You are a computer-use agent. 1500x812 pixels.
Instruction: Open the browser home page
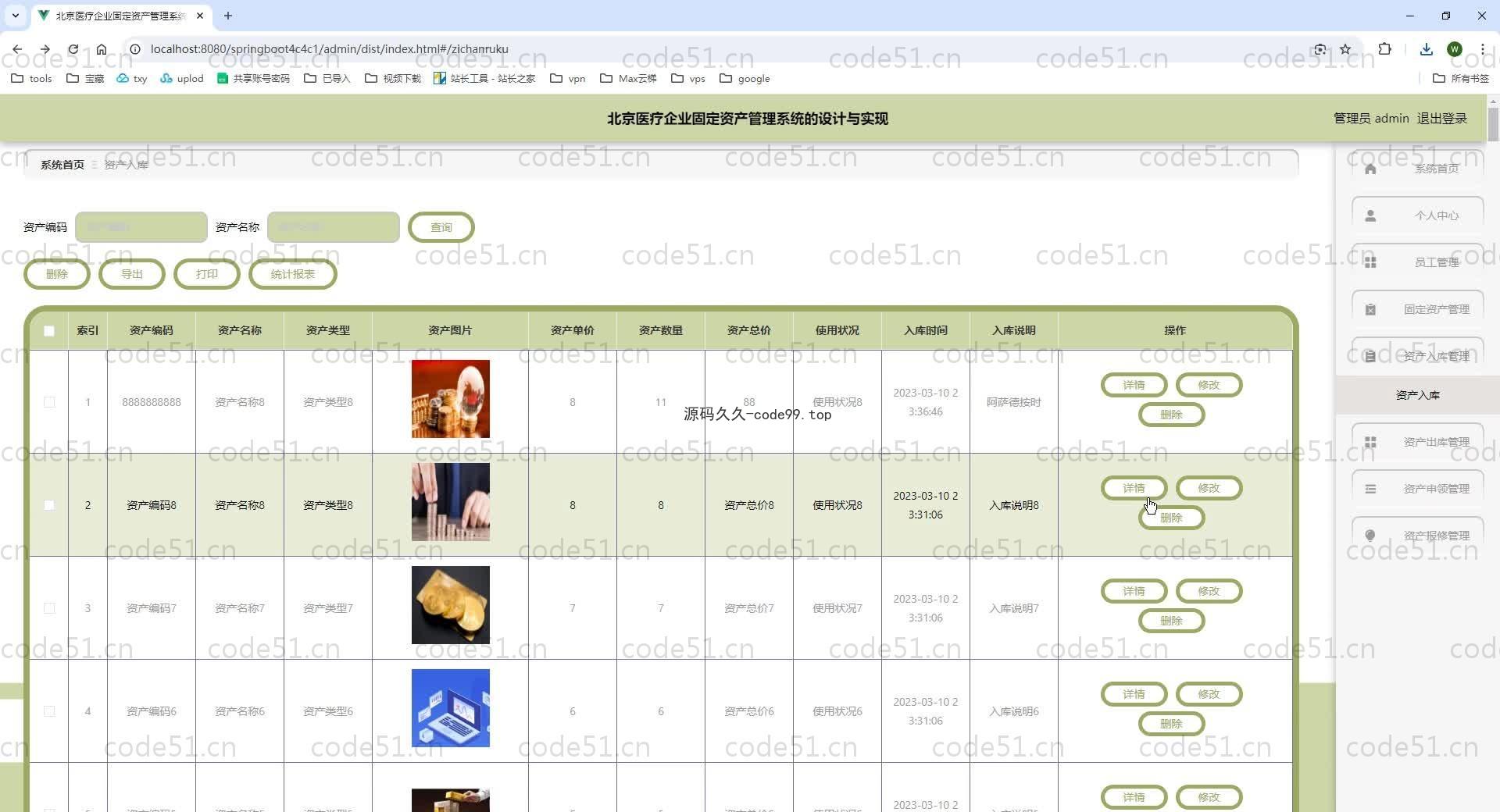102,49
